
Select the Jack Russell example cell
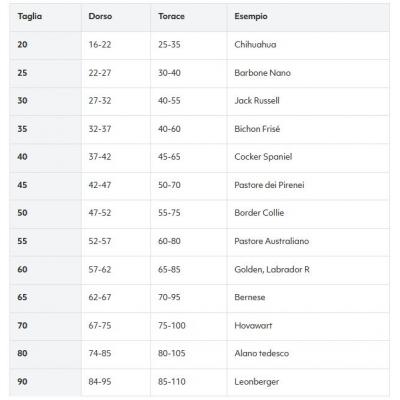pos(257,101)
